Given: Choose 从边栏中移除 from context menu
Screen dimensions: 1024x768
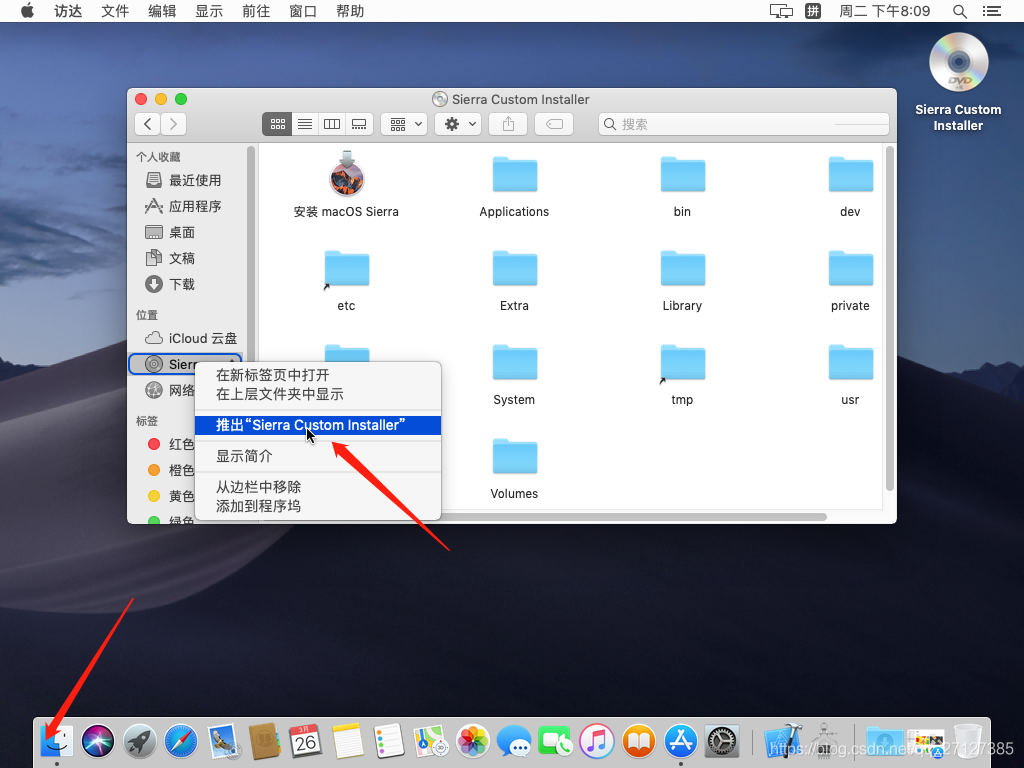Looking at the screenshot, I should 318,487.
